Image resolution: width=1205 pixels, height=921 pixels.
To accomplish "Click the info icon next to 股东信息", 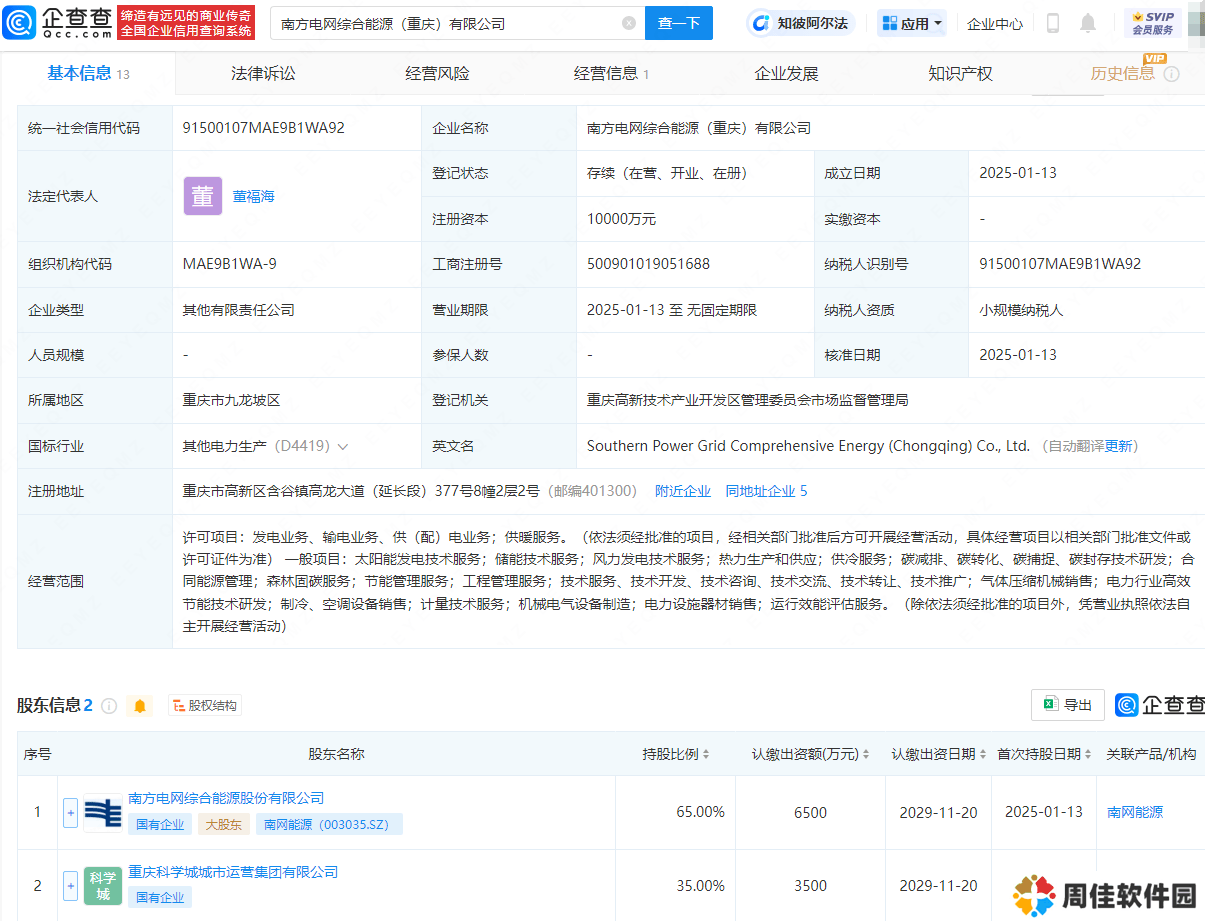I will (109, 706).
